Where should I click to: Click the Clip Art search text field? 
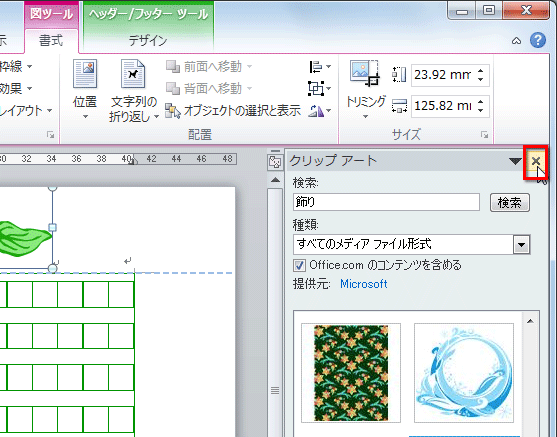[x=386, y=202]
